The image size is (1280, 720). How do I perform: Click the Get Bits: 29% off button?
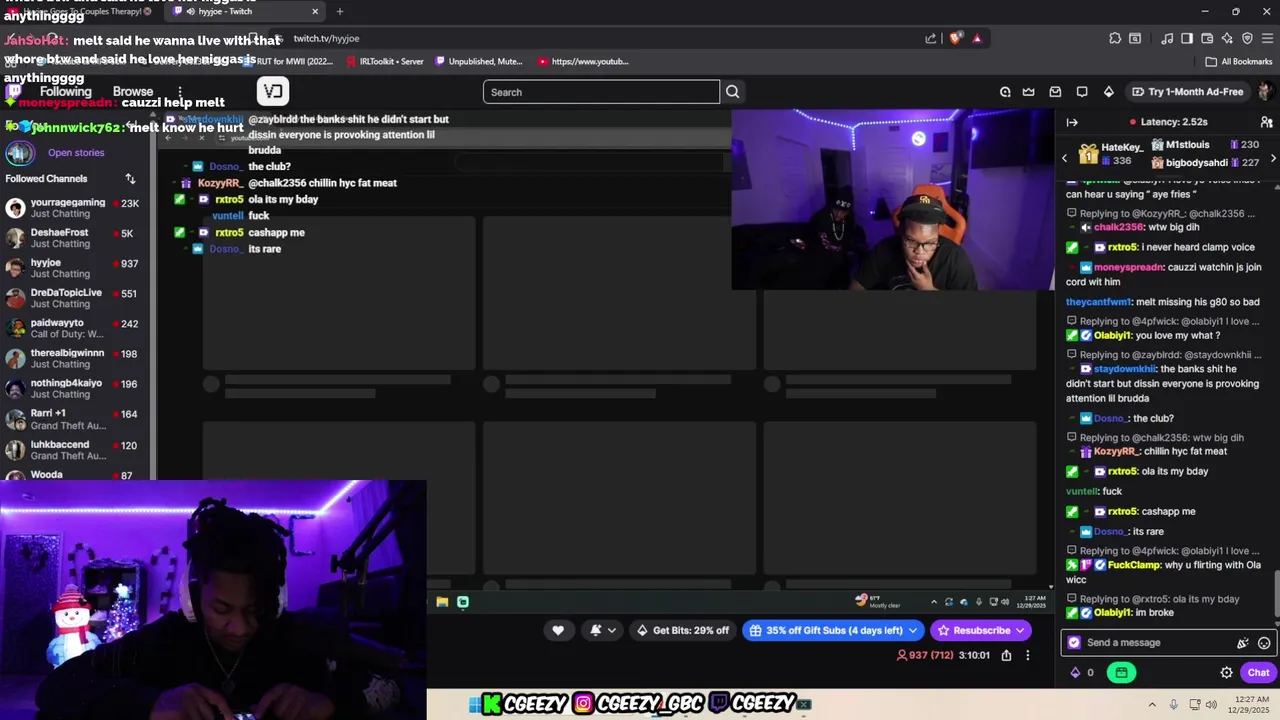[681, 630]
